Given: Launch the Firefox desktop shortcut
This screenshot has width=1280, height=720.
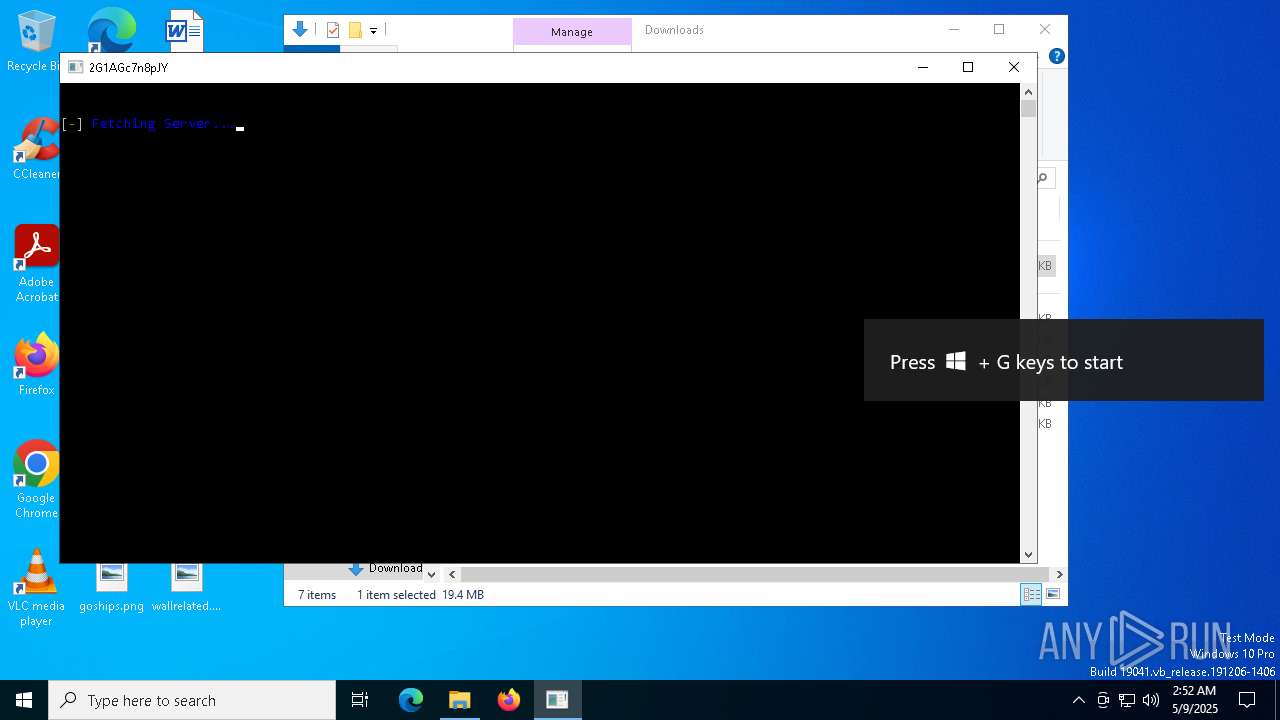Looking at the screenshot, I should 36,364.
